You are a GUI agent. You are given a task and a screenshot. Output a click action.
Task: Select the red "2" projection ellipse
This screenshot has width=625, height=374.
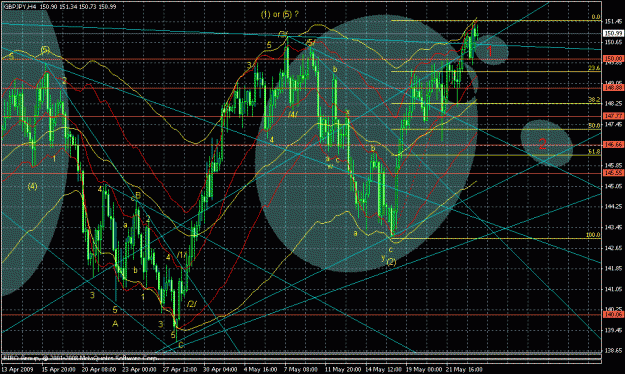(546, 143)
